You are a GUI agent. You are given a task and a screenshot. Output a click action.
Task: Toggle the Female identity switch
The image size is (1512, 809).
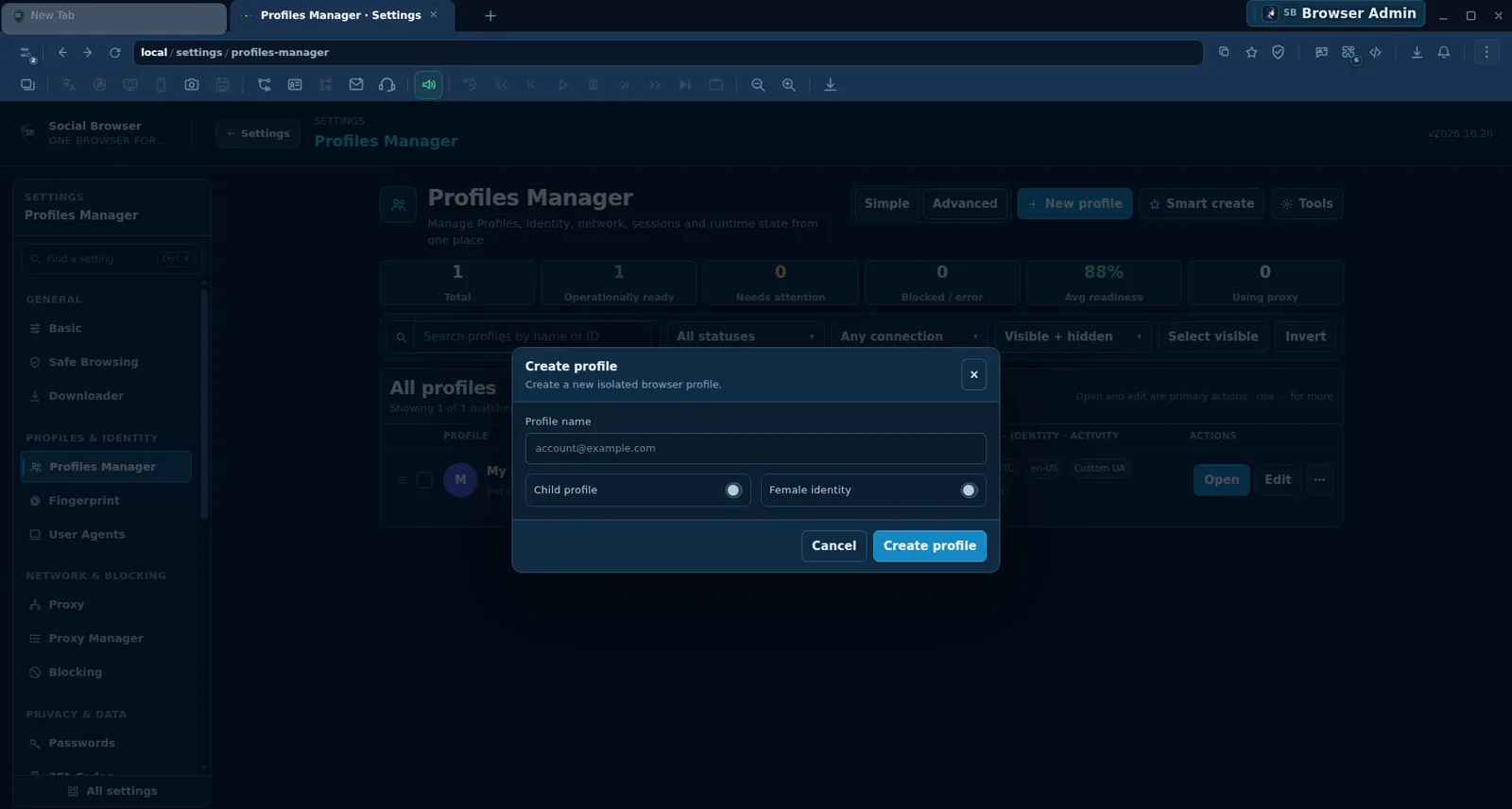pos(969,490)
